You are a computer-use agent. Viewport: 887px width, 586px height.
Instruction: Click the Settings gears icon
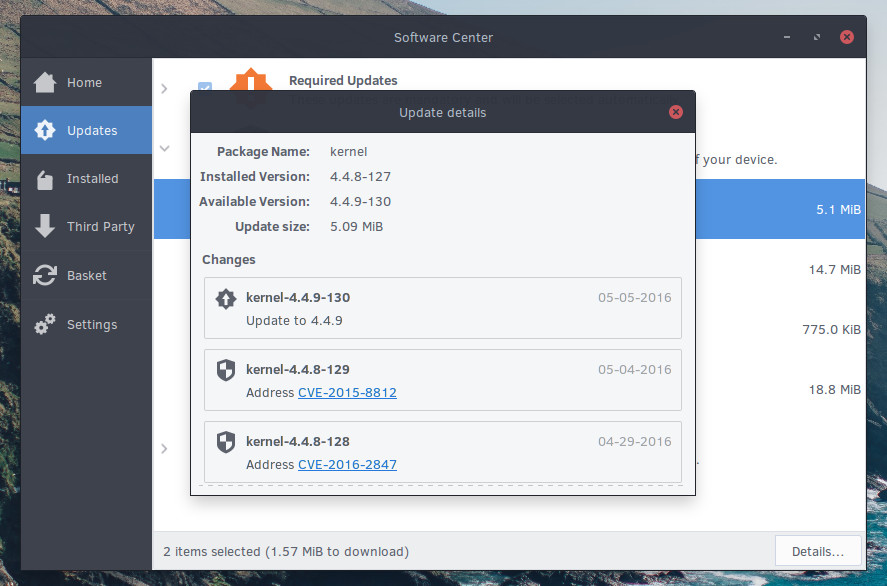tap(45, 325)
